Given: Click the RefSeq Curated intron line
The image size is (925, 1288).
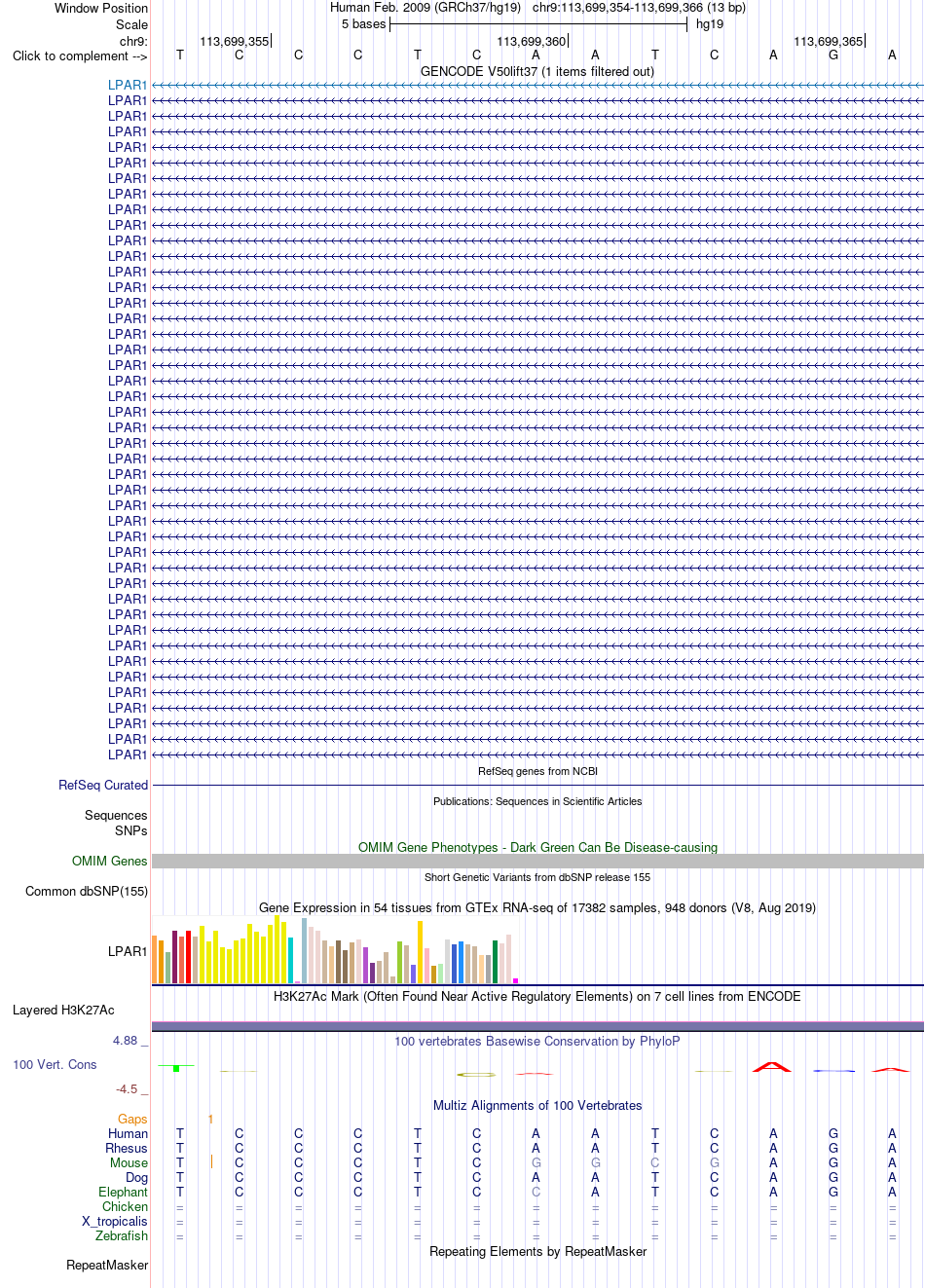Looking at the screenshot, I should coord(537,785).
